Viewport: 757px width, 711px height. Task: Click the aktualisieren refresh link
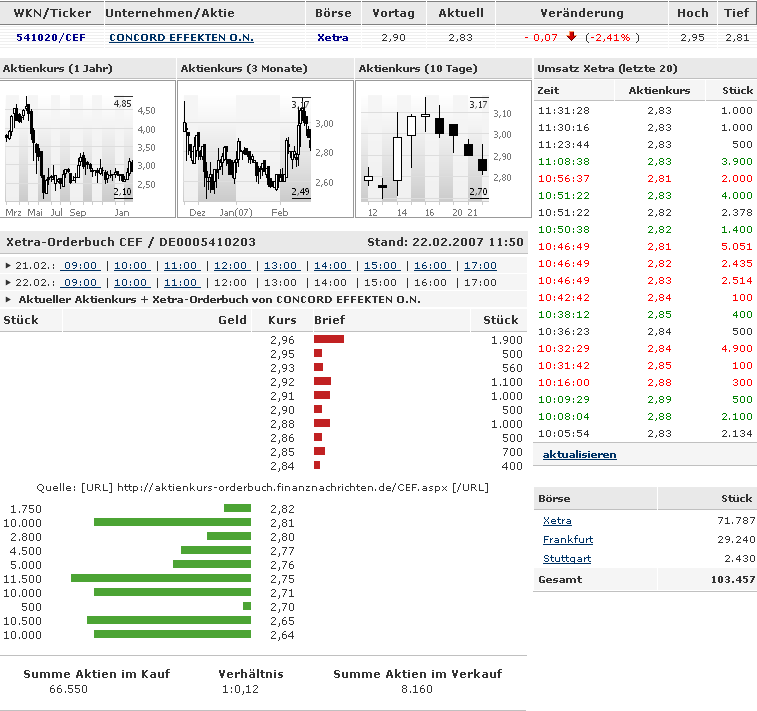[x=579, y=454]
